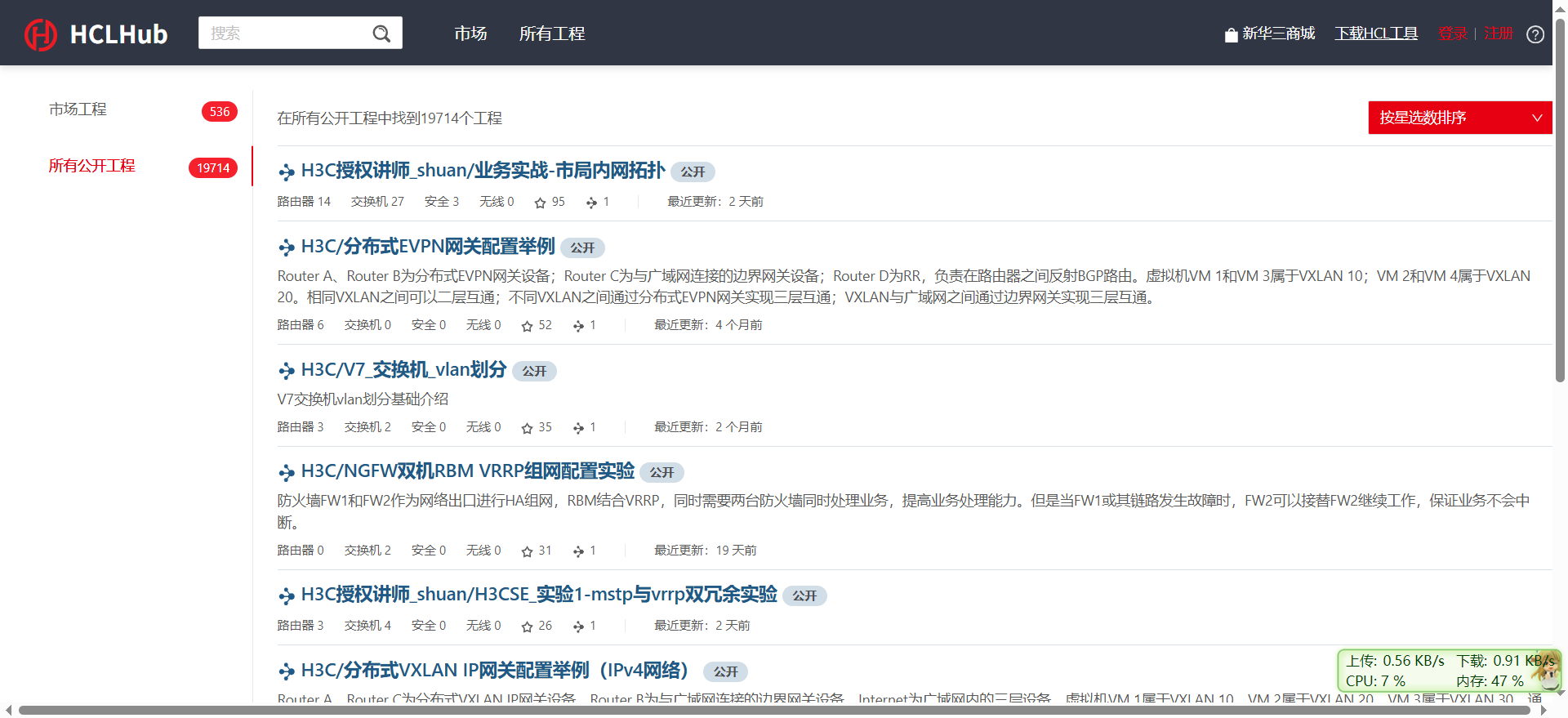Select 所有公开工程 in the sidebar
Image resolution: width=1568 pixels, height=718 pixels.
click(91, 166)
